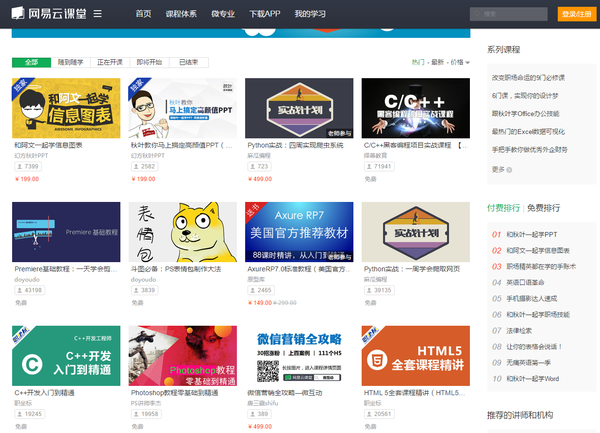Click the 唐三藏shifu instructor name
The width and height of the screenshot is (600, 433).
tap(263, 403)
